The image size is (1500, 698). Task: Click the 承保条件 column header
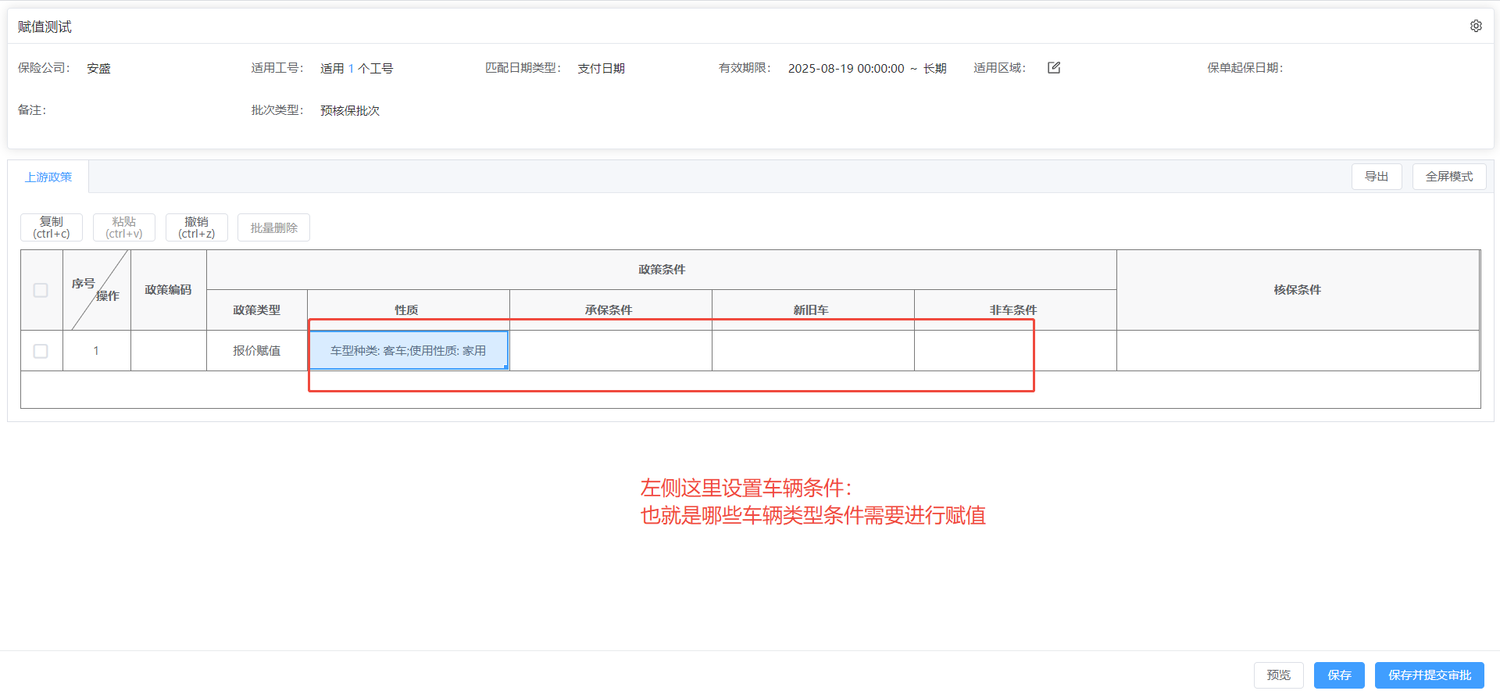coord(611,310)
